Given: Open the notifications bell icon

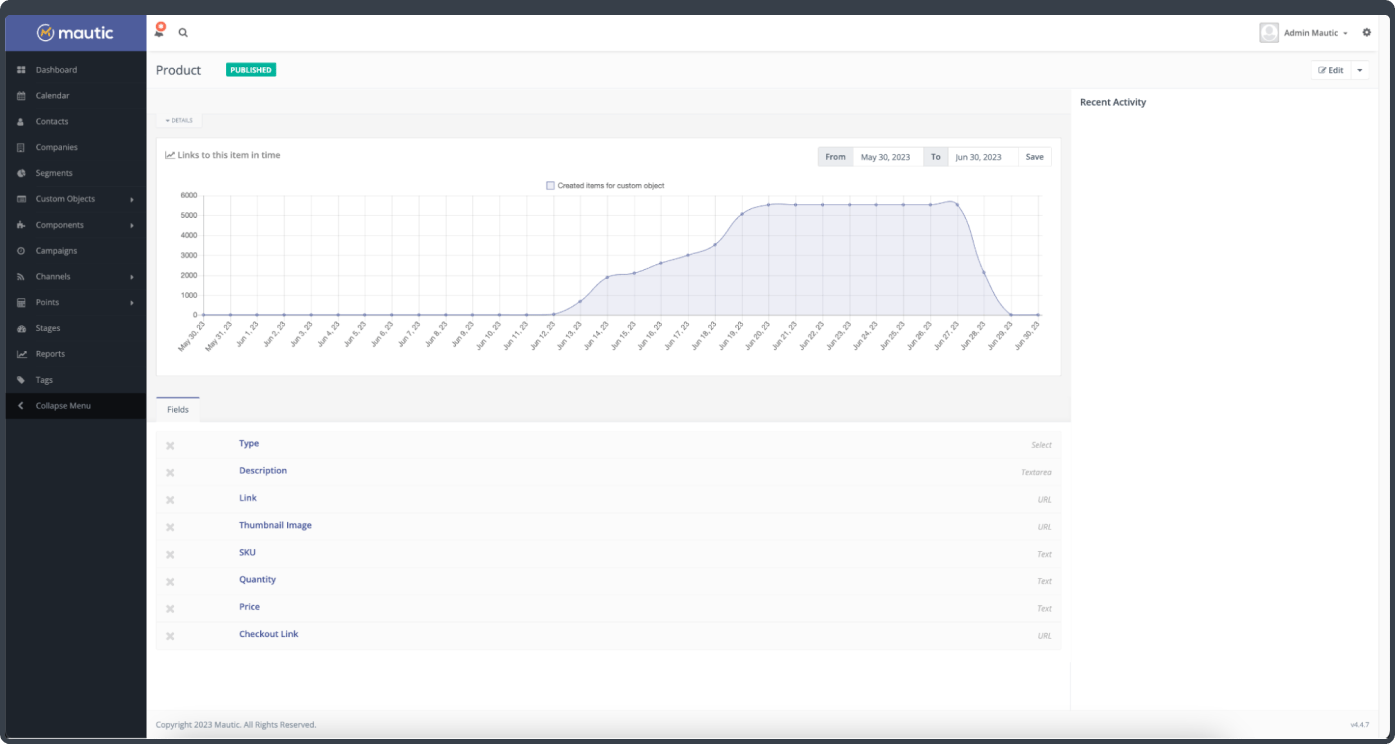Looking at the screenshot, I should [159, 32].
